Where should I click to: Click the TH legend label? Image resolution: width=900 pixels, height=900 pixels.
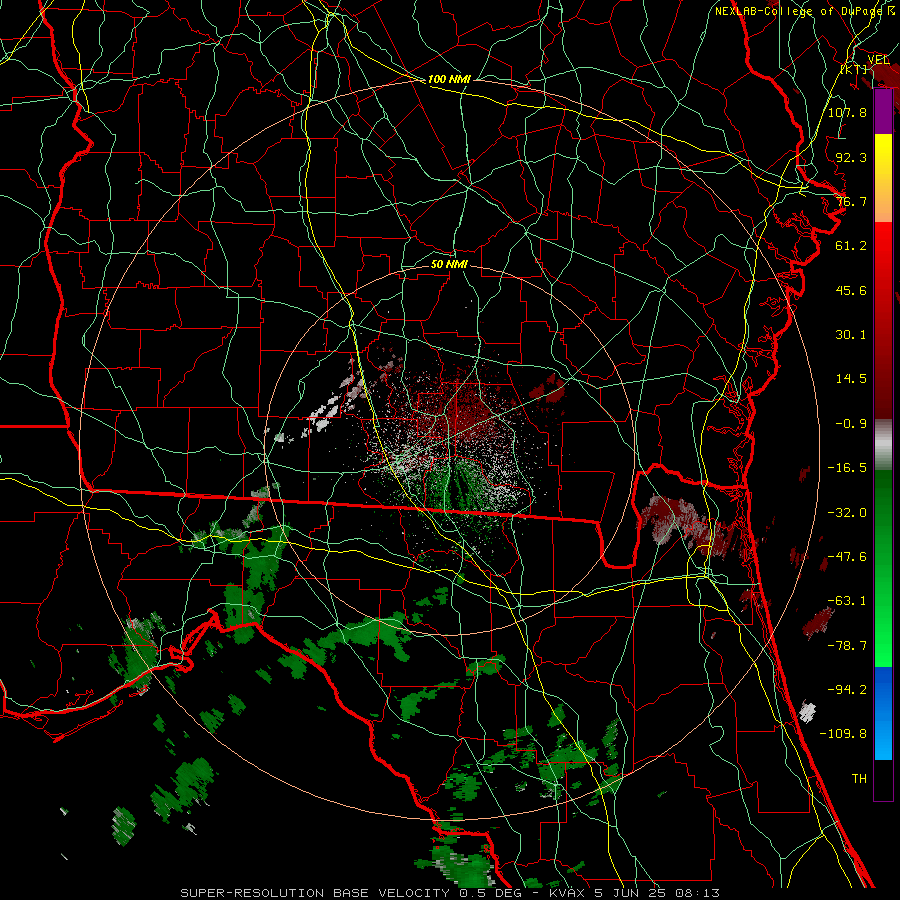(x=859, y=779)
